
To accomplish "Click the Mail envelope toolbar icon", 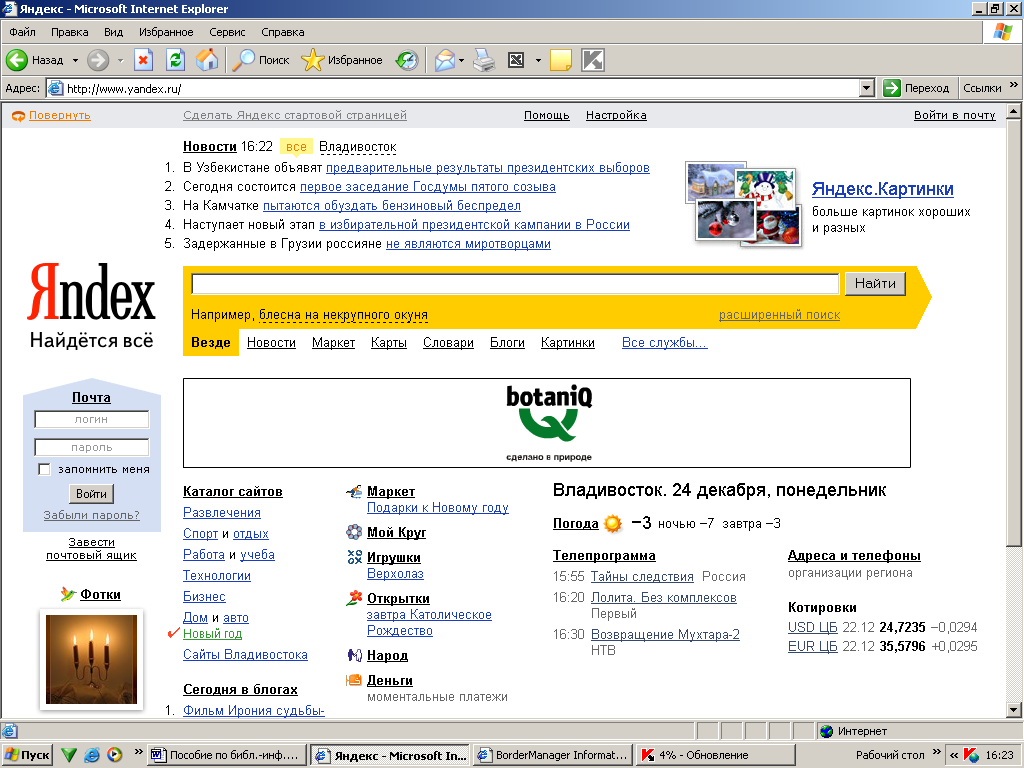I will 445,60.
